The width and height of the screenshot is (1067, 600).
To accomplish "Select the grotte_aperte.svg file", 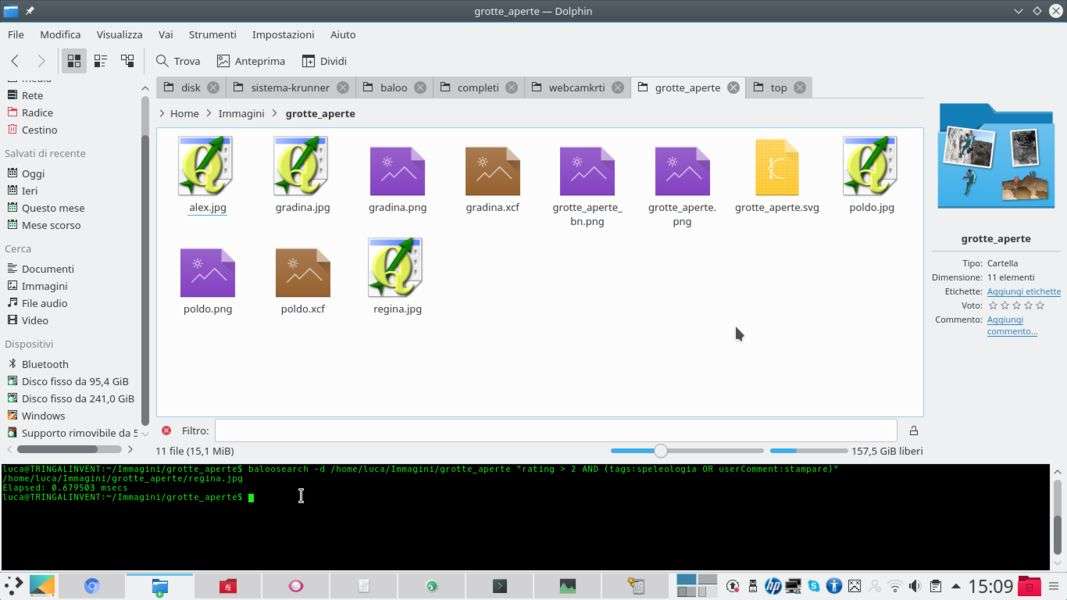I will point(777,177).
